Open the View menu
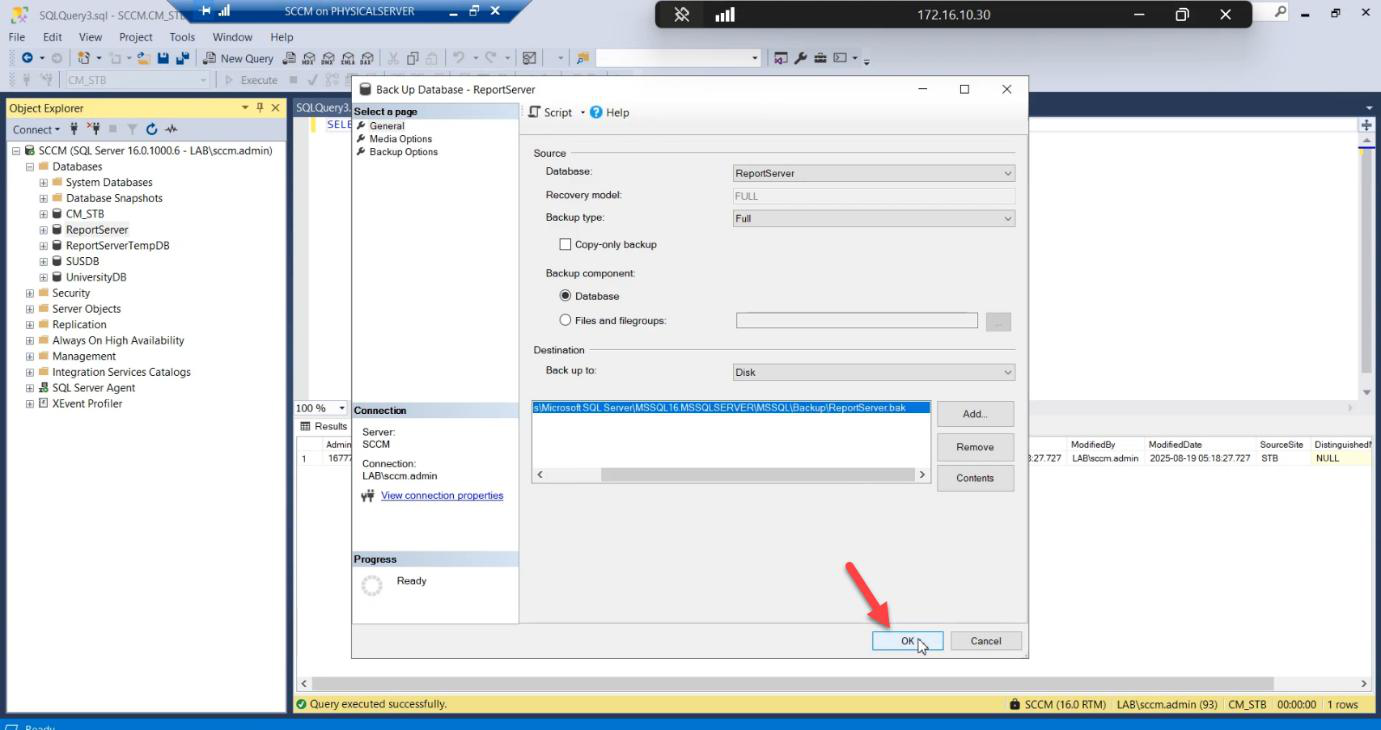 click(x=90, y=37)
